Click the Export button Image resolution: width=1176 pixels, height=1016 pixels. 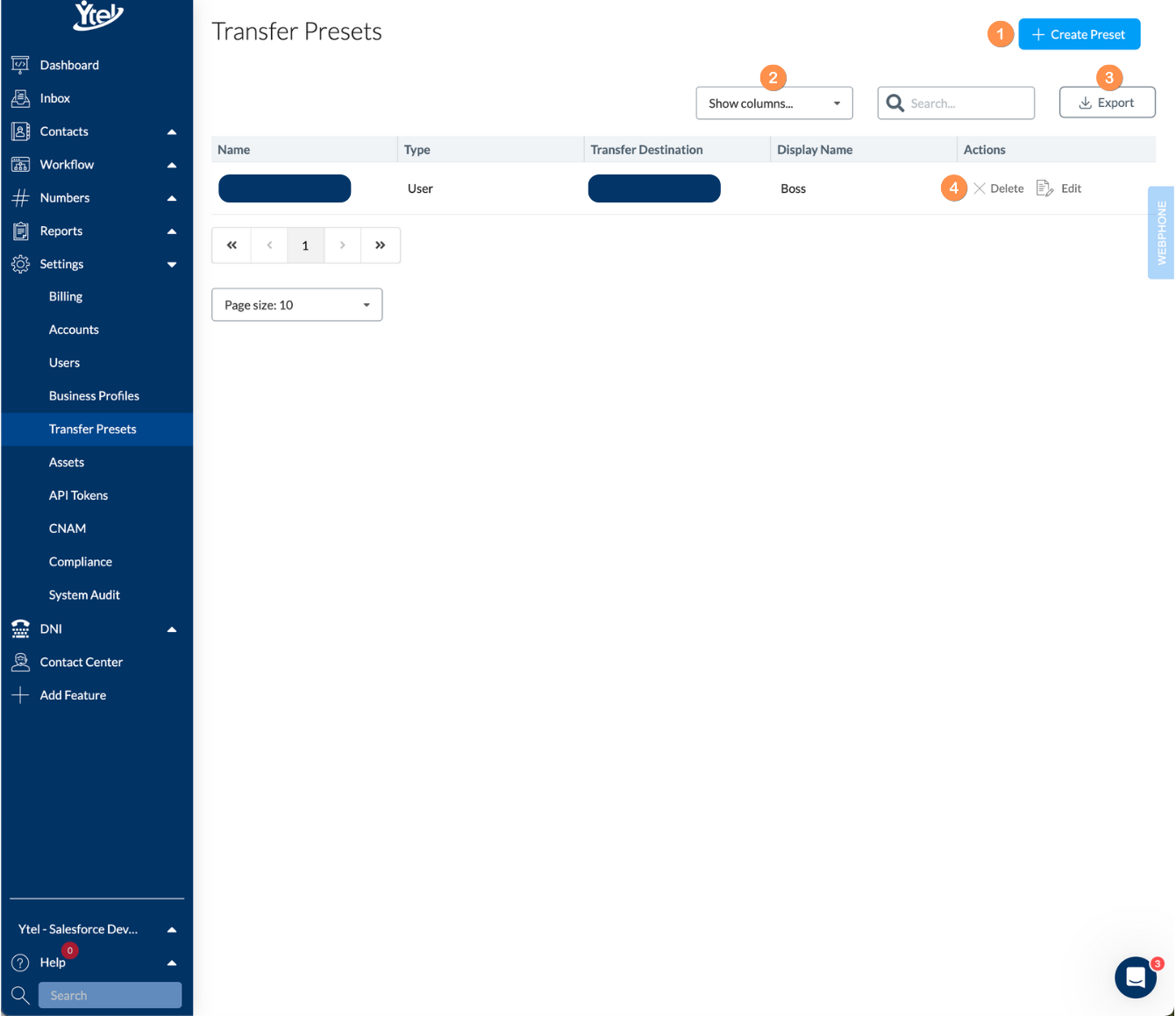[1107, 103]
